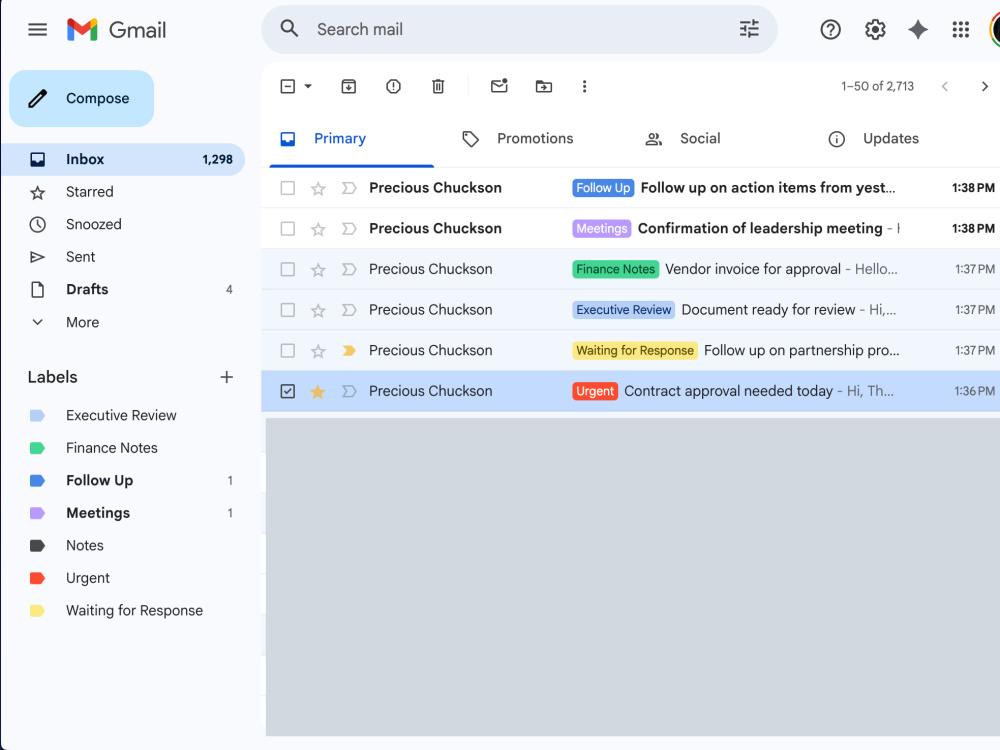Toggle importance marker on Follow up on partnership email

click(x=349, y=351)
